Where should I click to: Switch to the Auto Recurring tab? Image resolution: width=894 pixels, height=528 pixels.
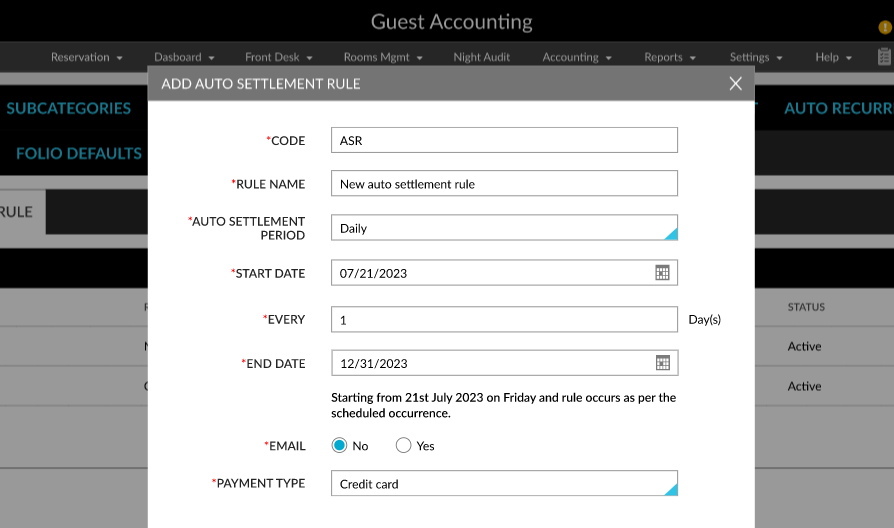point(839,108)
